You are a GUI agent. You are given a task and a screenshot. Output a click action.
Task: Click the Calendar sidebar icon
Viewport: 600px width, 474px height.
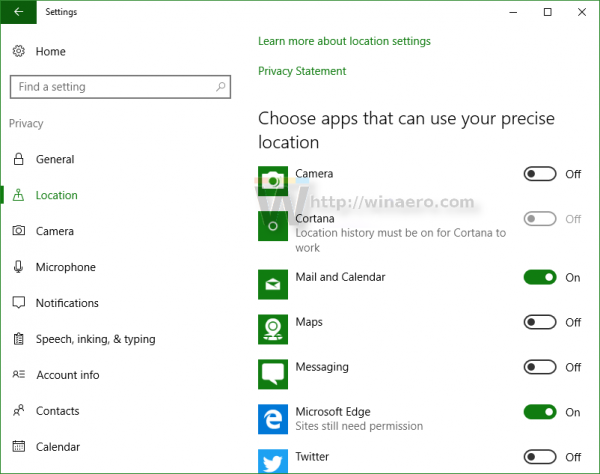pyautogui.click(x=18, y=446)
